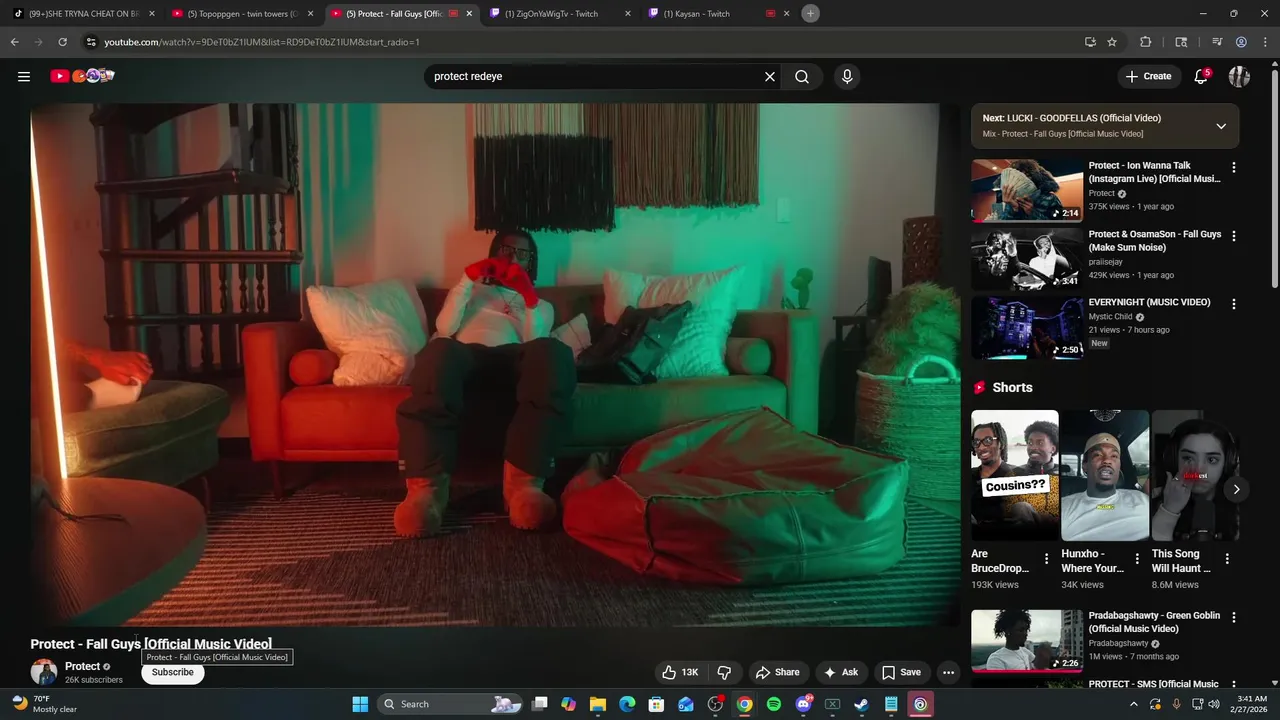
Task: Open Chrome three-dot menu
Action: point(1265,42)
